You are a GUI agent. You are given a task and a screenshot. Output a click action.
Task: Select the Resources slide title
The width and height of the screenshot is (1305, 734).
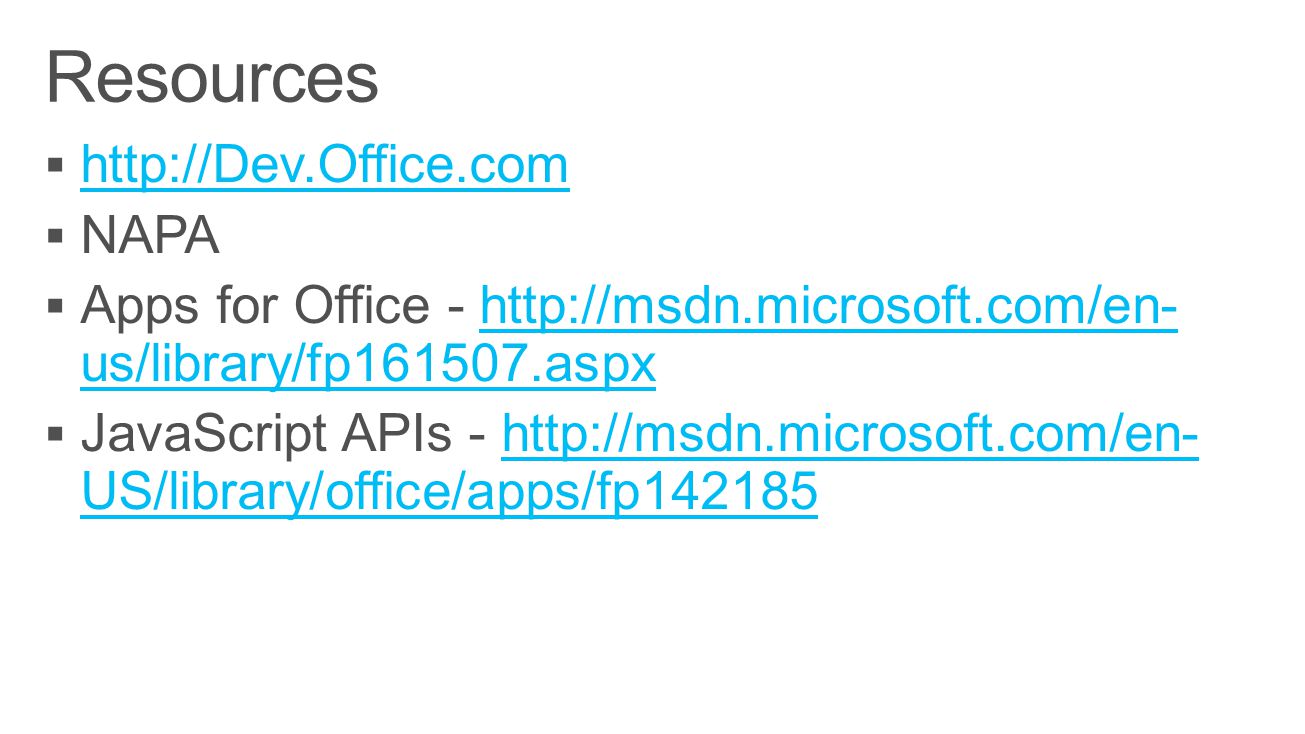[x=212, y=78]
